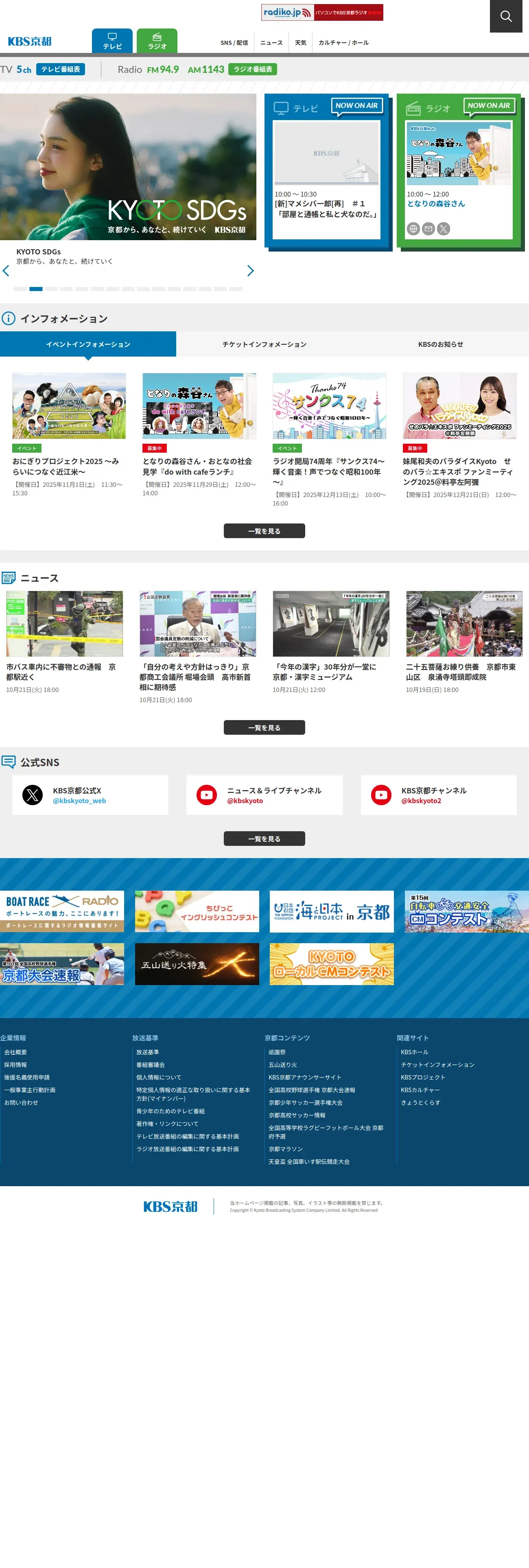The image size is (529, 1568).
Task: Open the radiko.jp banner
Action: (x=322, y=12)
